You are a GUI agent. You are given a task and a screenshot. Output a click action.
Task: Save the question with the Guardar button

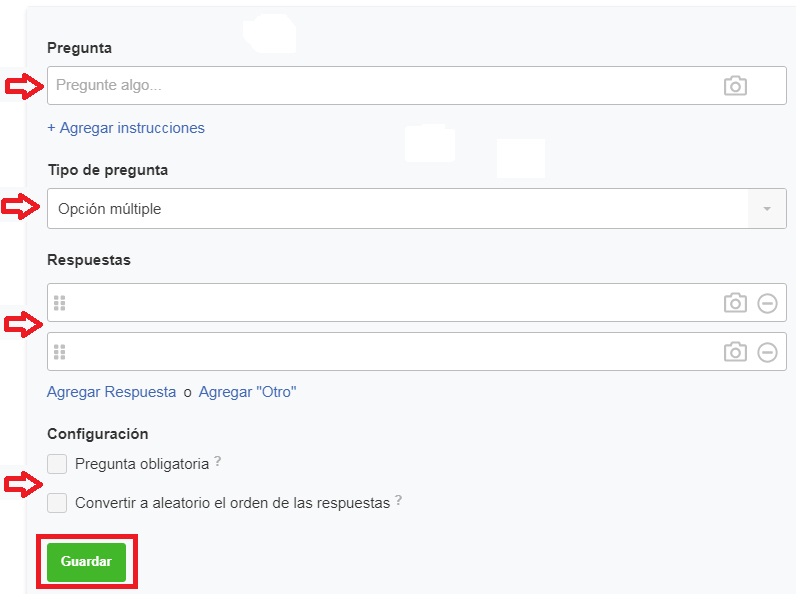click(x=87, y=562)
